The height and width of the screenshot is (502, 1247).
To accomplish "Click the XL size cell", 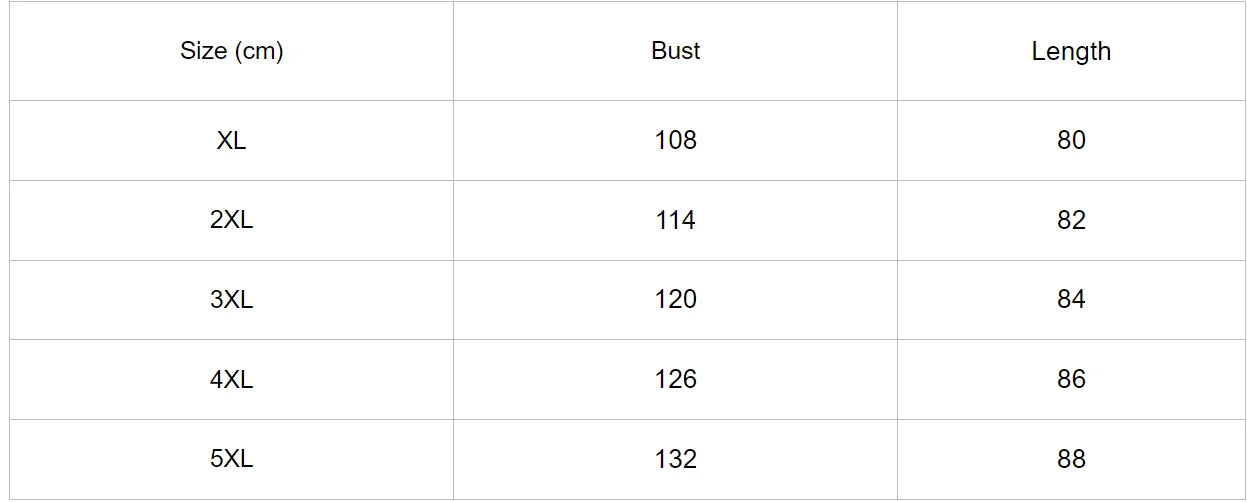I will click(231, 140).
